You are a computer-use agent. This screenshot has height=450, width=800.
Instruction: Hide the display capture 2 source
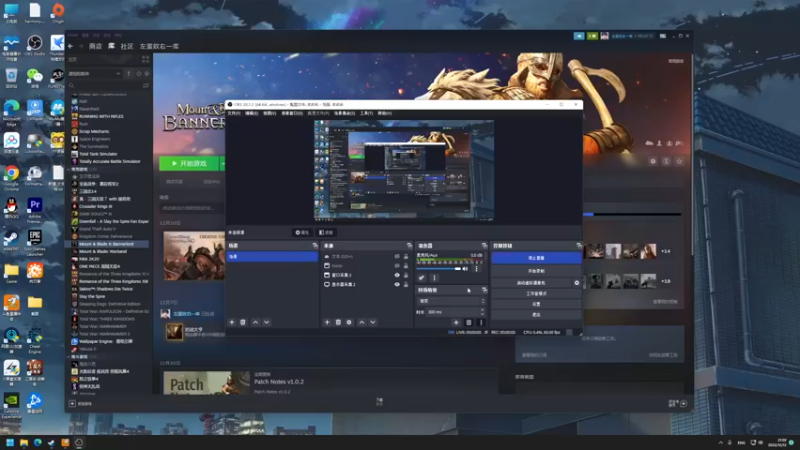397,284
